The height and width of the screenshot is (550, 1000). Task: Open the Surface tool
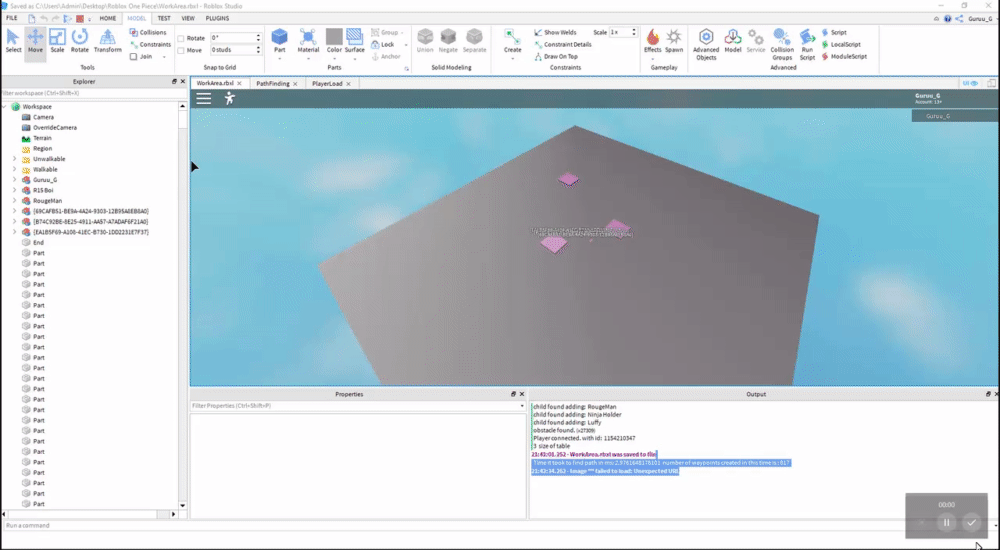point(355,41)
